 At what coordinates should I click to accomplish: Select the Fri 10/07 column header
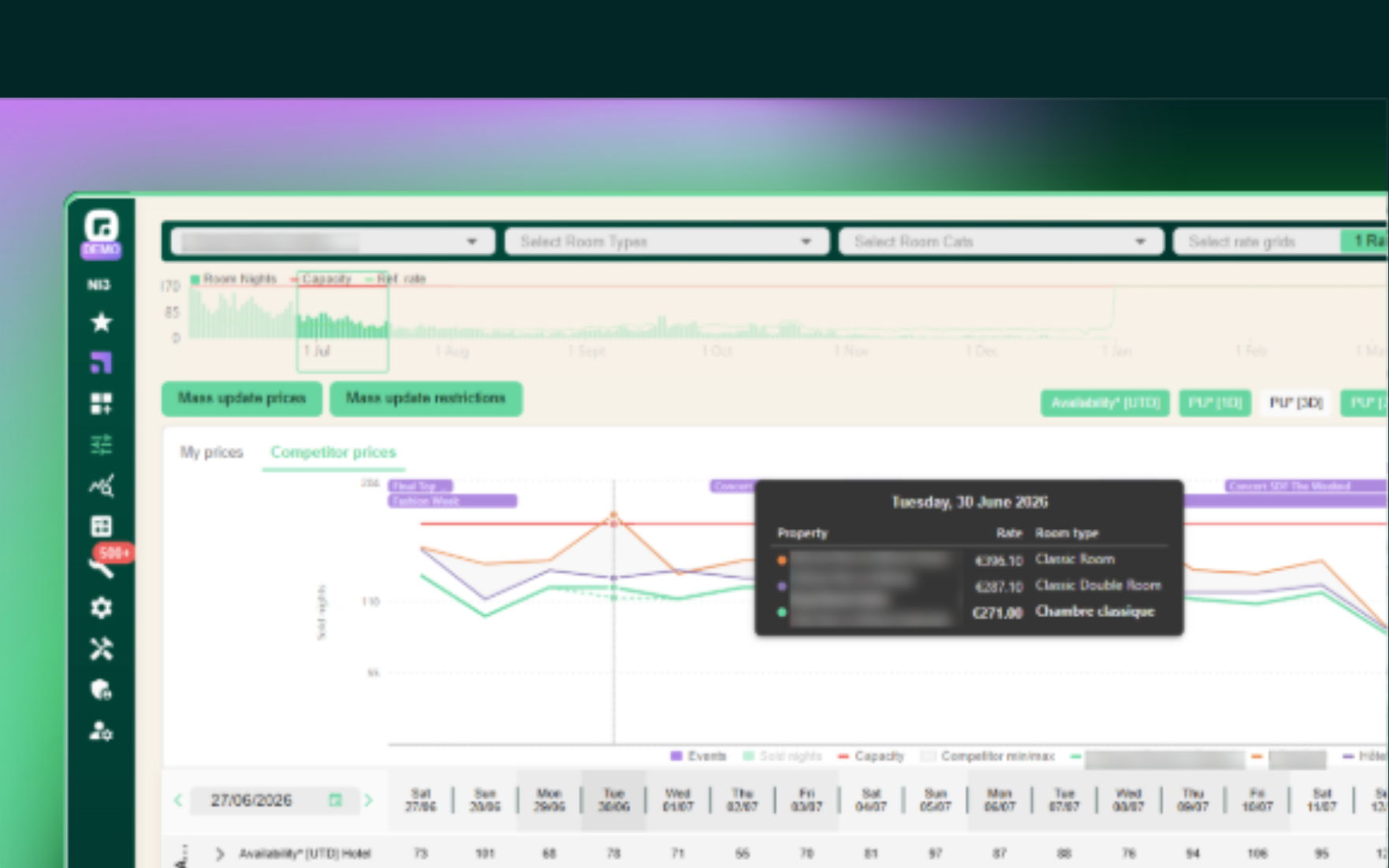[x=1257, y=800]
